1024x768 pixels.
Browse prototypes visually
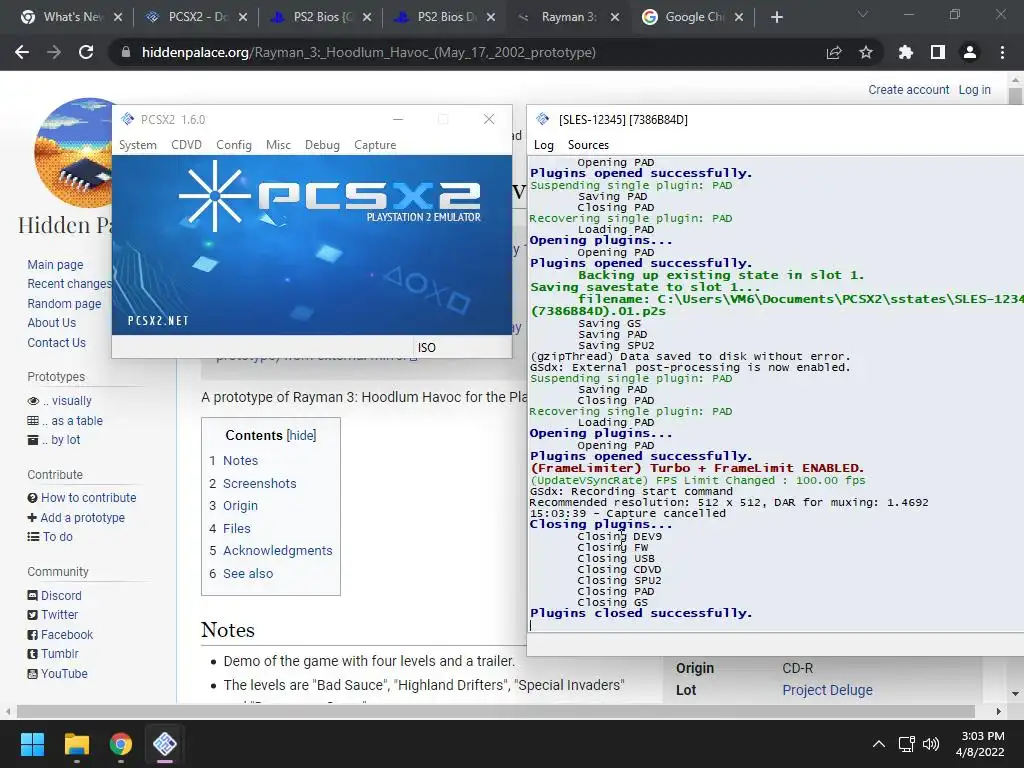(67, 401)
